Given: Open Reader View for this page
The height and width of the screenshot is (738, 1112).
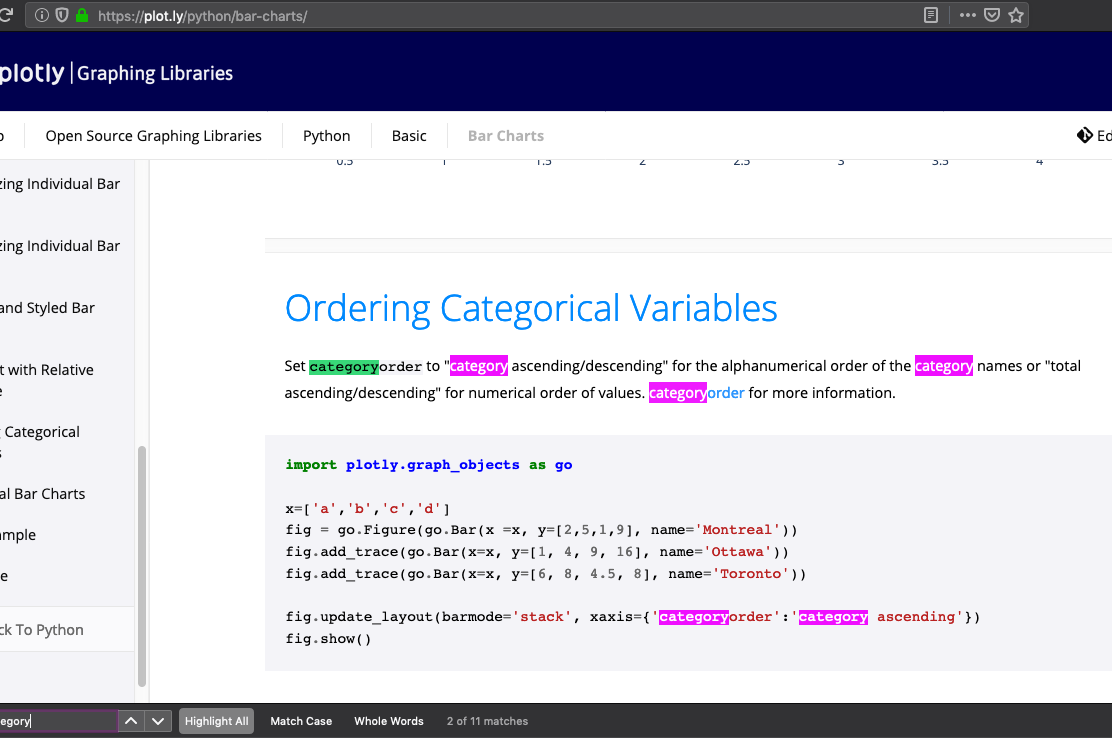Looking at the screenshot, I should (930, 15).
